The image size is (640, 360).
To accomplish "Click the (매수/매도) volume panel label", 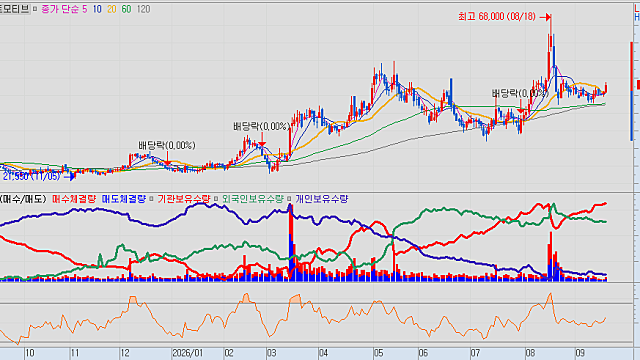I will 23,199.
